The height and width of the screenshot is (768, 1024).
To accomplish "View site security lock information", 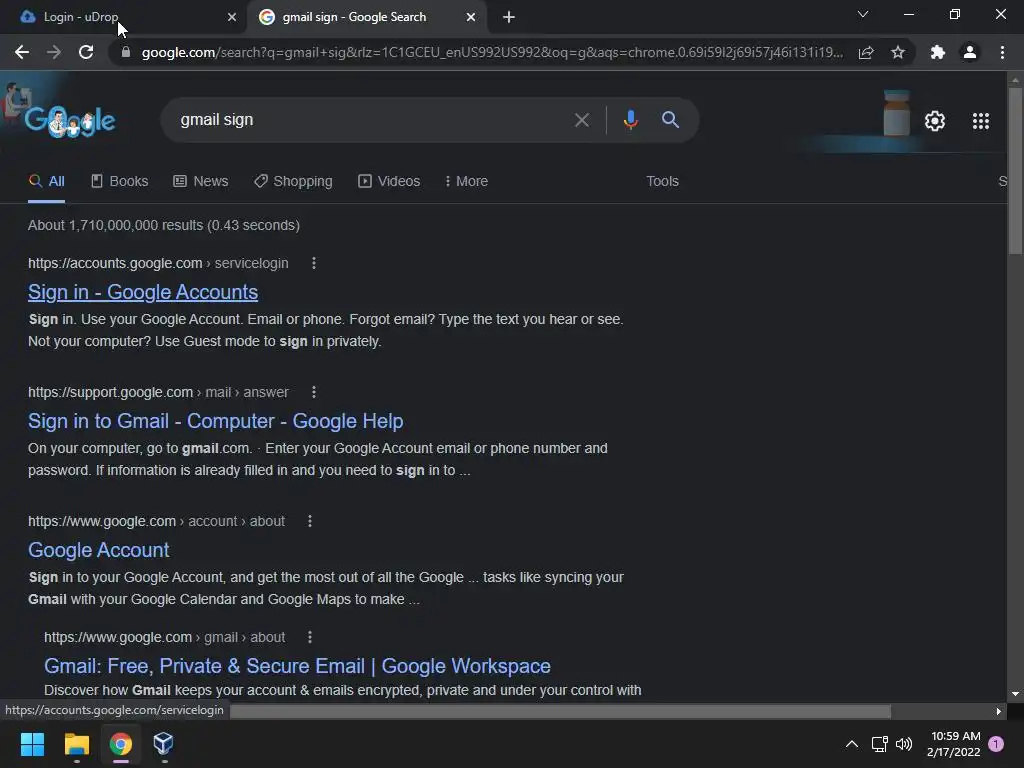I will pos(126,52).
